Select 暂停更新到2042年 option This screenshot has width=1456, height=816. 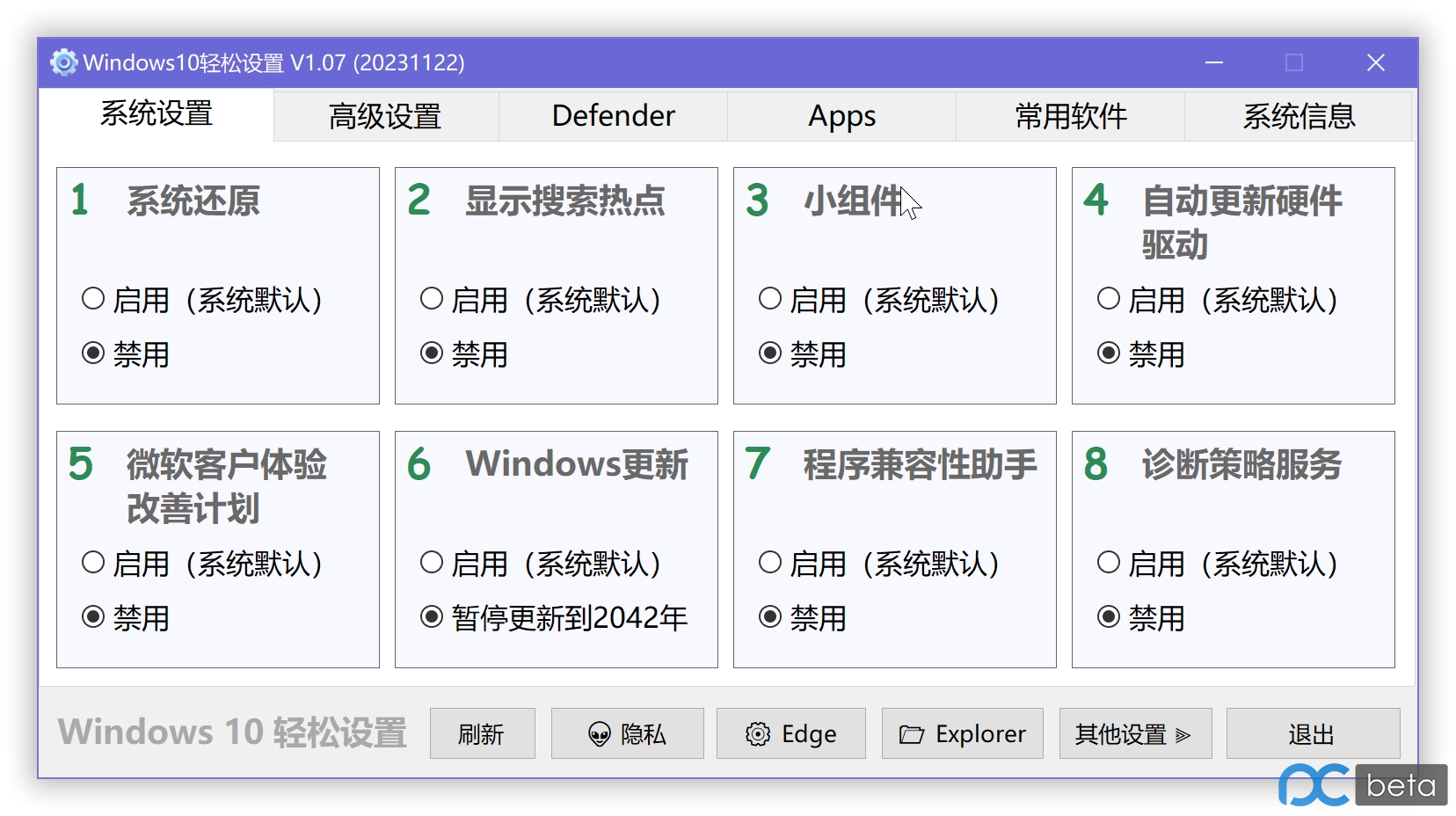point(431,617)
